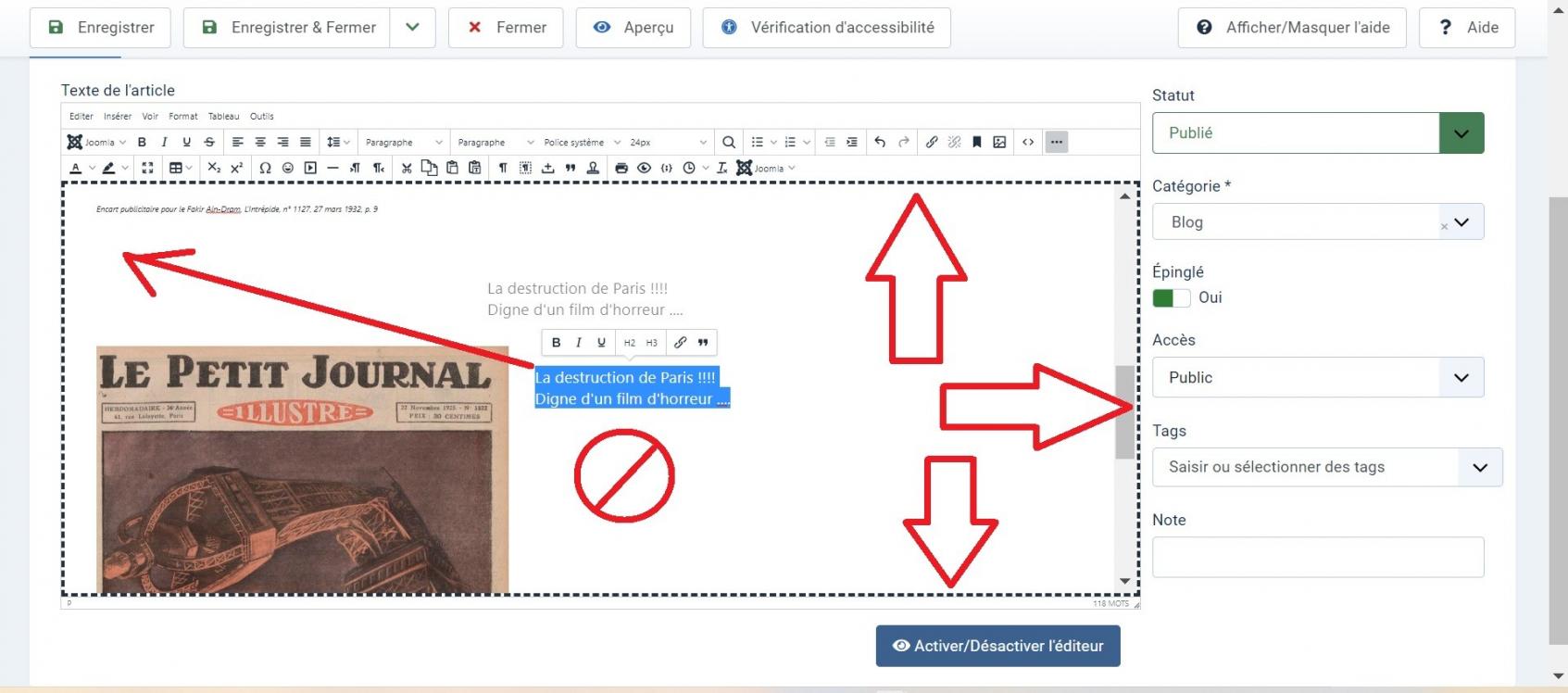The height and width of the screenshot is (693, 1568).
Task: Apply italic in the main editor toolbar
Action: click(x=164, y=142)
